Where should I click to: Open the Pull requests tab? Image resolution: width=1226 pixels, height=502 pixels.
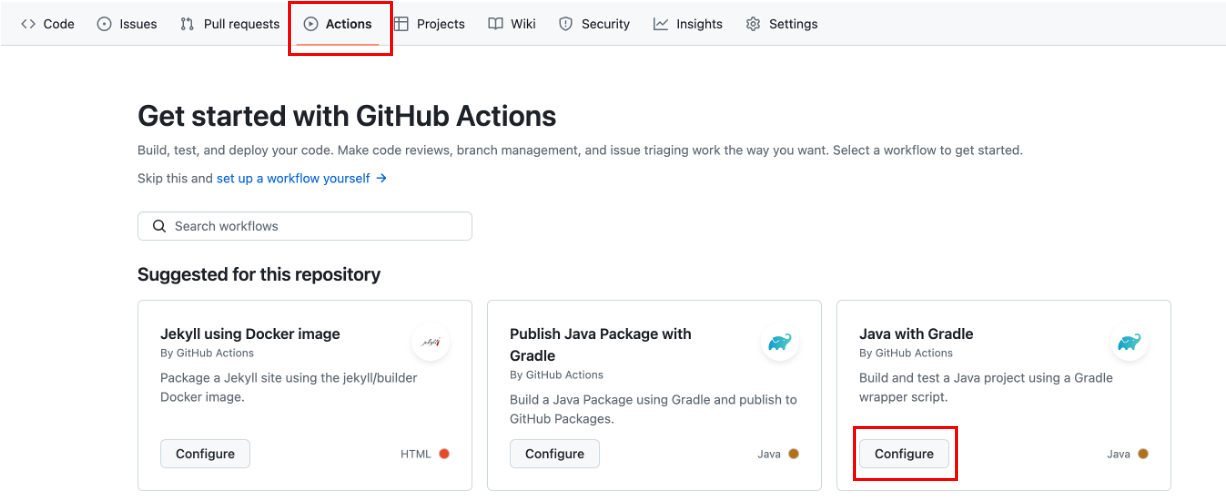[x=230, y=24]
